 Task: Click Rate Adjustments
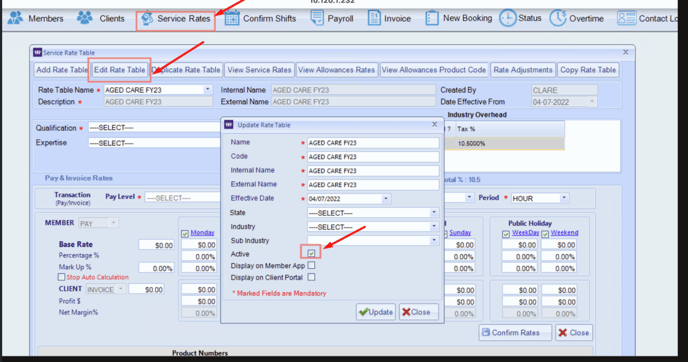(523, 70)
